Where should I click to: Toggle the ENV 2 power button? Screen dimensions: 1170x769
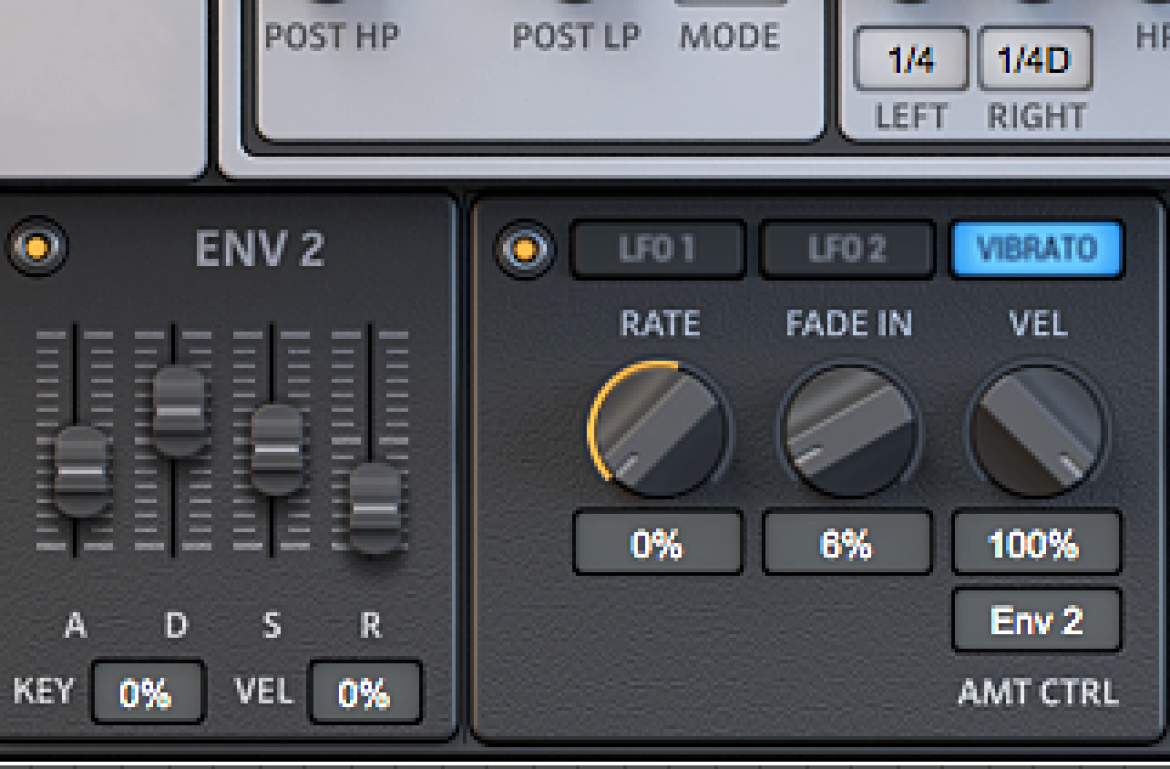[x=37, y=246]
